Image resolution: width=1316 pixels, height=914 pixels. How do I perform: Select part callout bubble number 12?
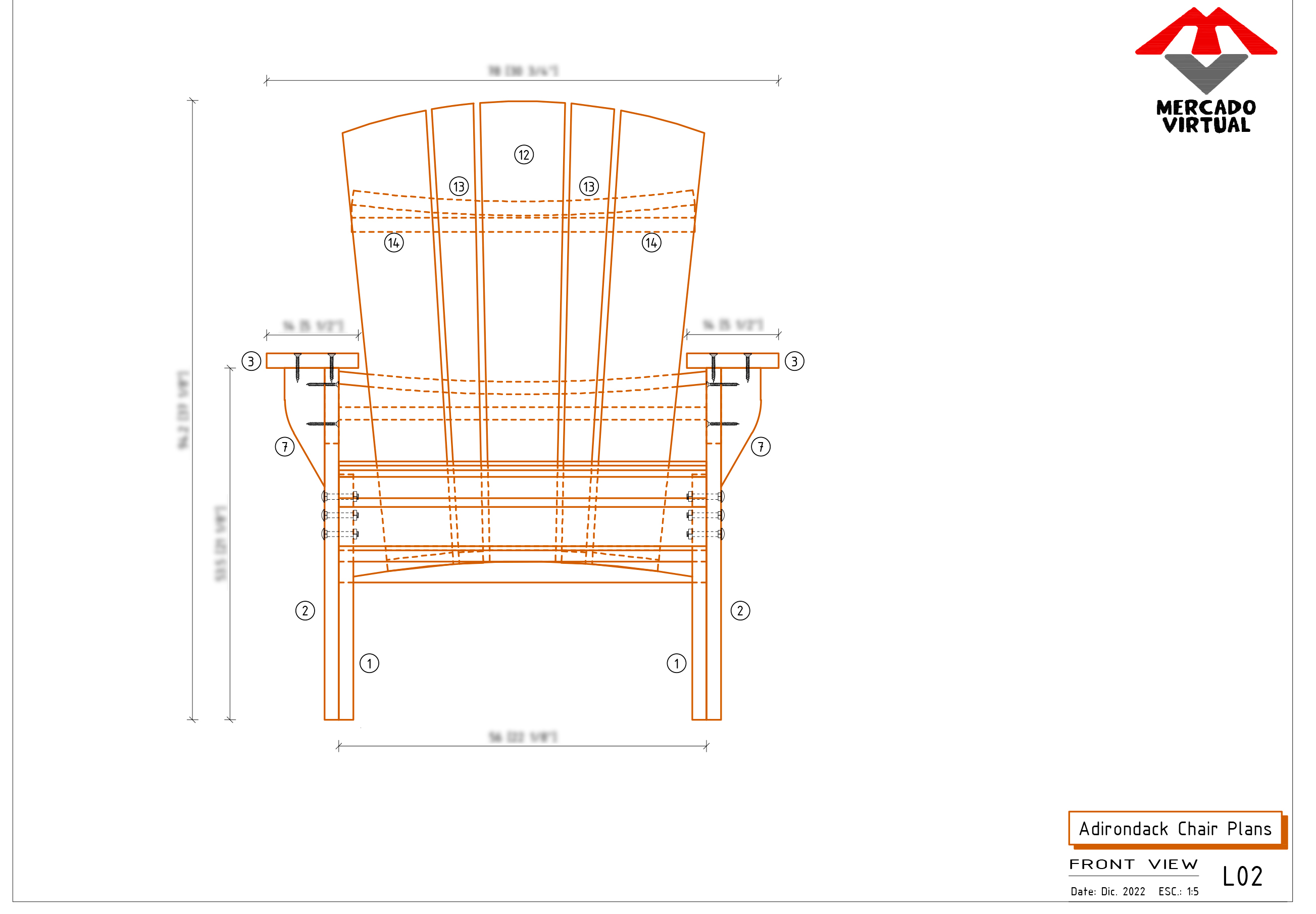pyautogui.click(x=524, y=155)
